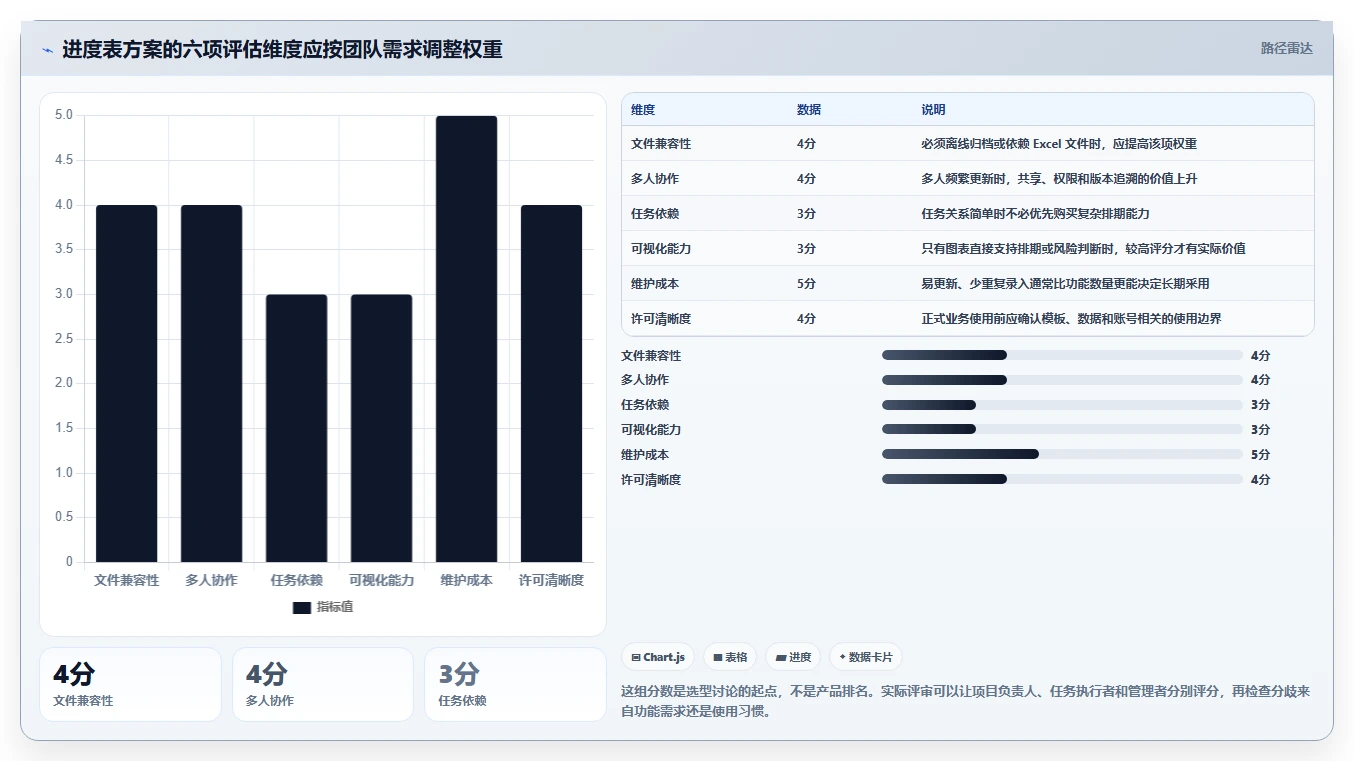This screenshot has height=761, width=1354.
Task: Click description starting 只有图表直接支持
Action: pos(1083,249)
